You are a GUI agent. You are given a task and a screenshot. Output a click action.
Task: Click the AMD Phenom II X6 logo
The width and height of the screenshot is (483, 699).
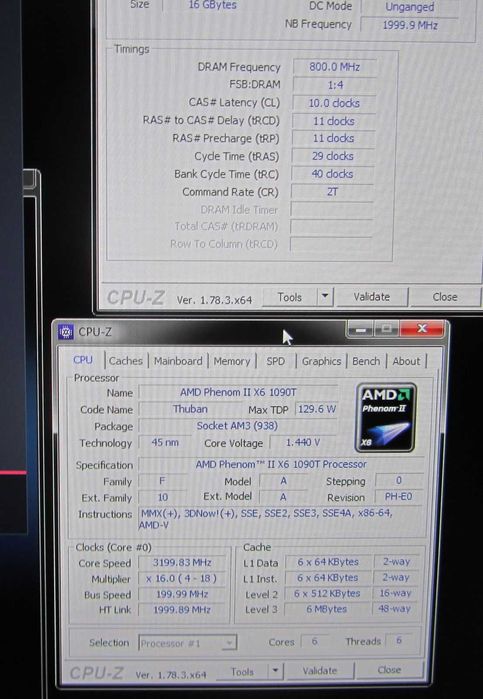386,418
